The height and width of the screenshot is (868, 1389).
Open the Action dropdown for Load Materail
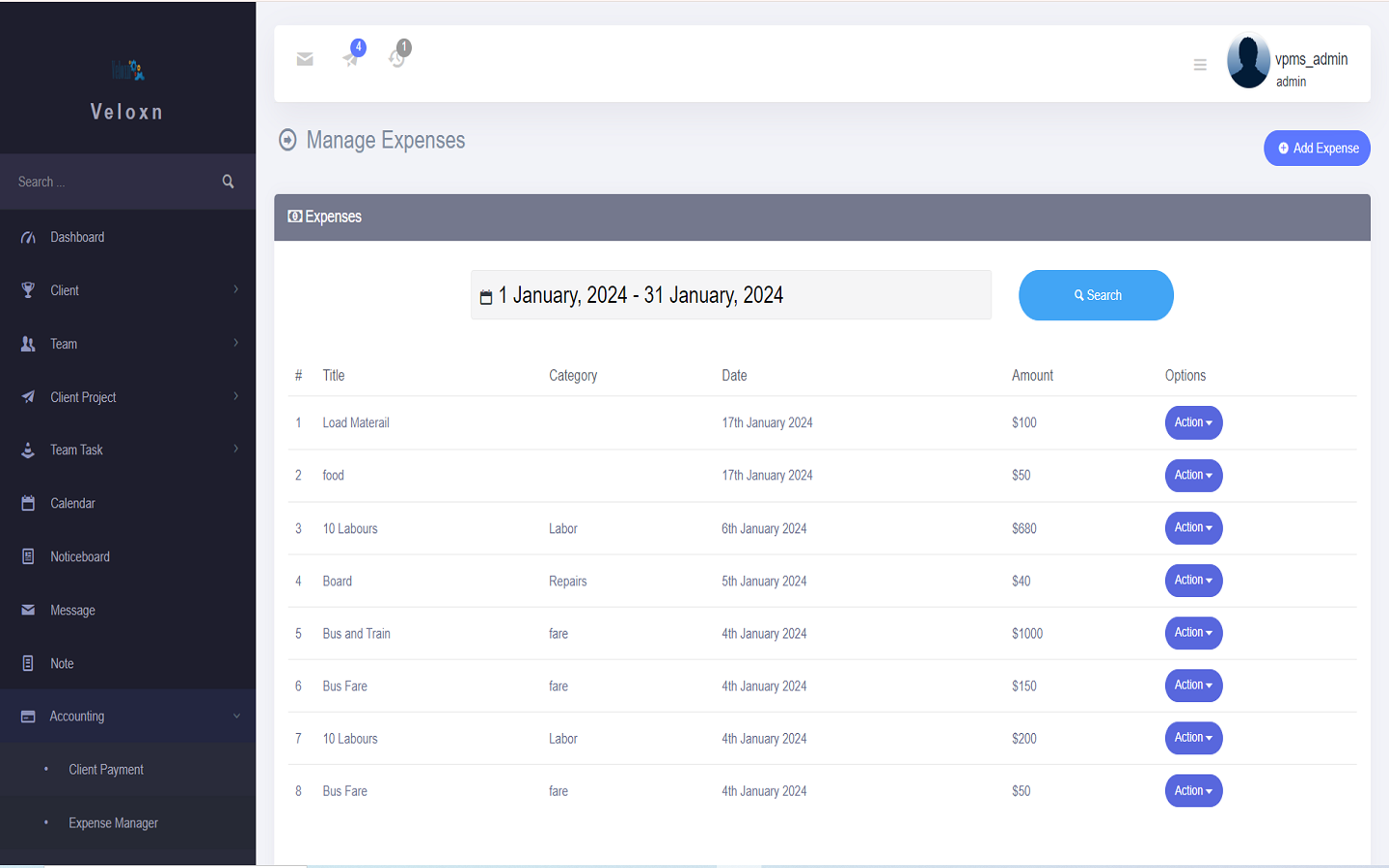coord(1193,422)
